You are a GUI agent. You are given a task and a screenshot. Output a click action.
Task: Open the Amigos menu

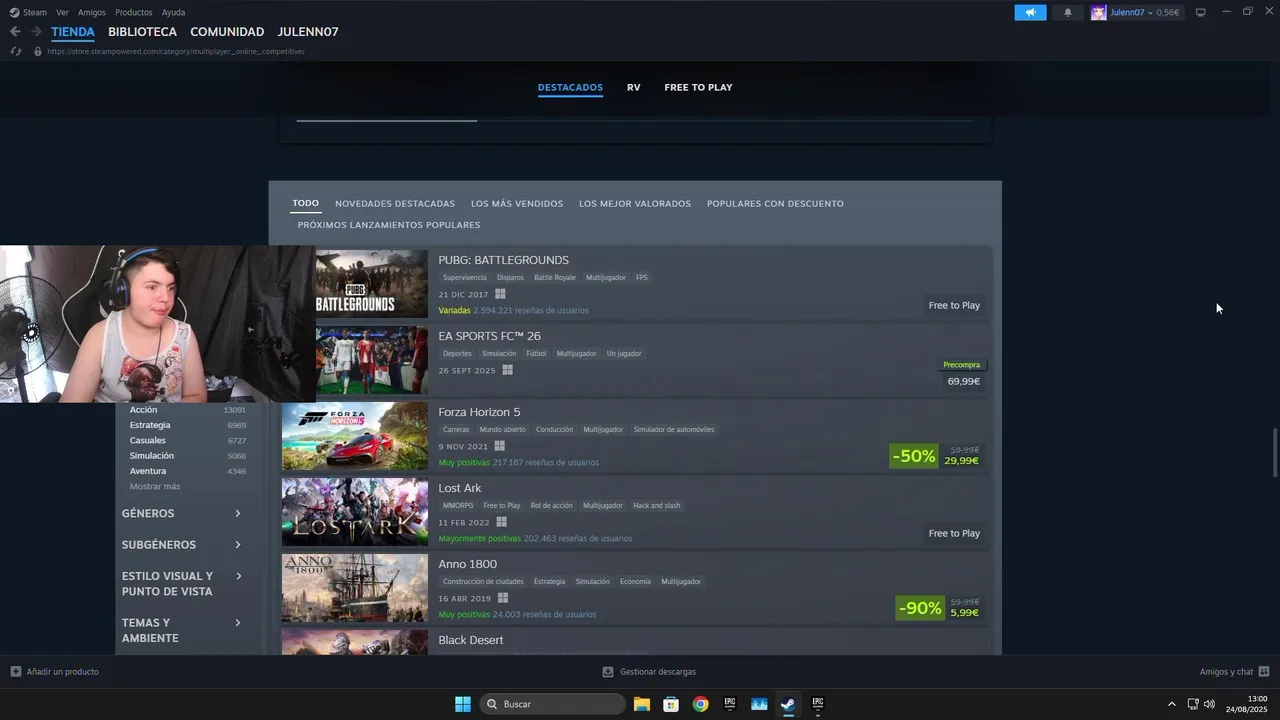(92, 12)
